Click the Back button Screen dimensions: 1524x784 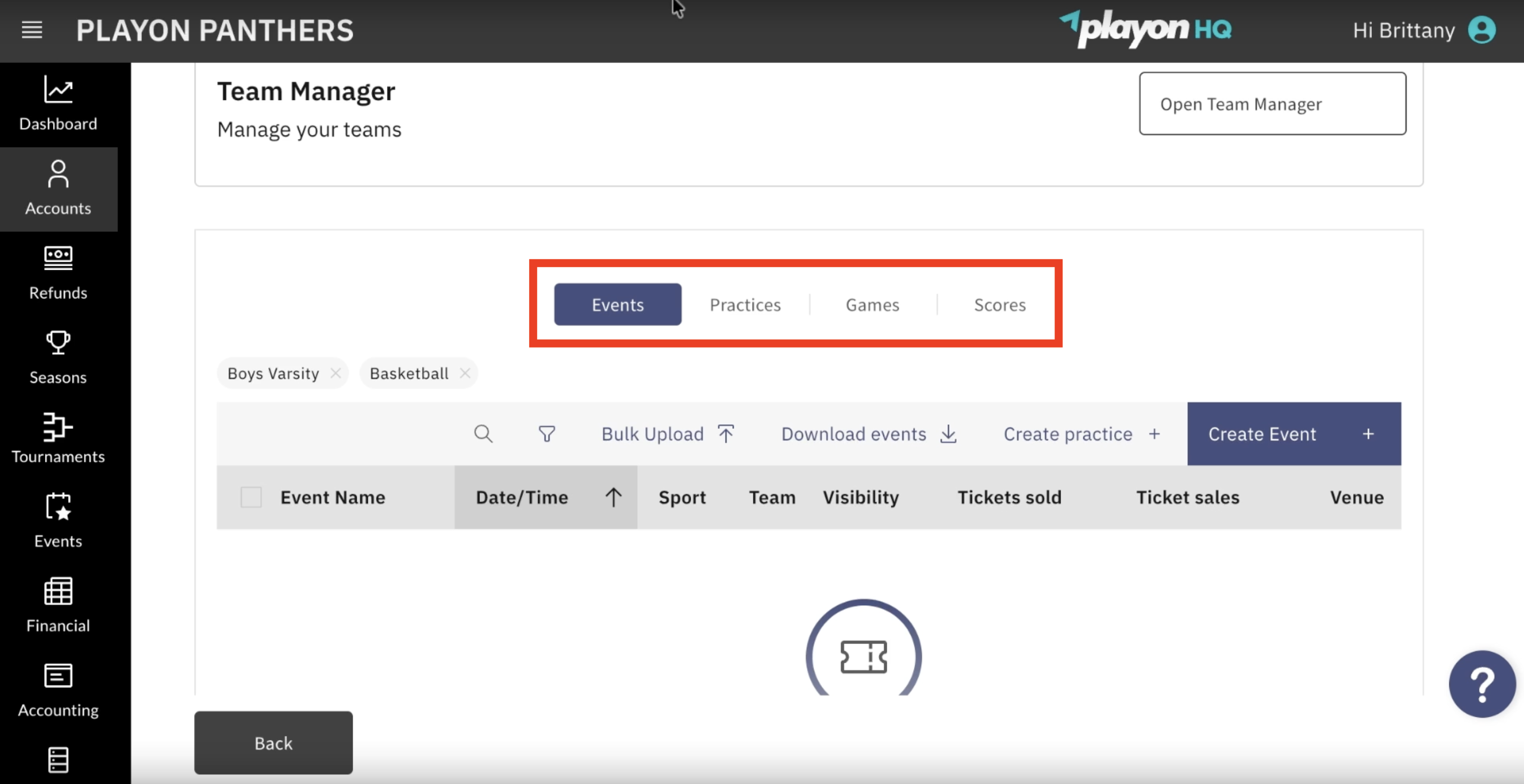click(x=273, y=743)
